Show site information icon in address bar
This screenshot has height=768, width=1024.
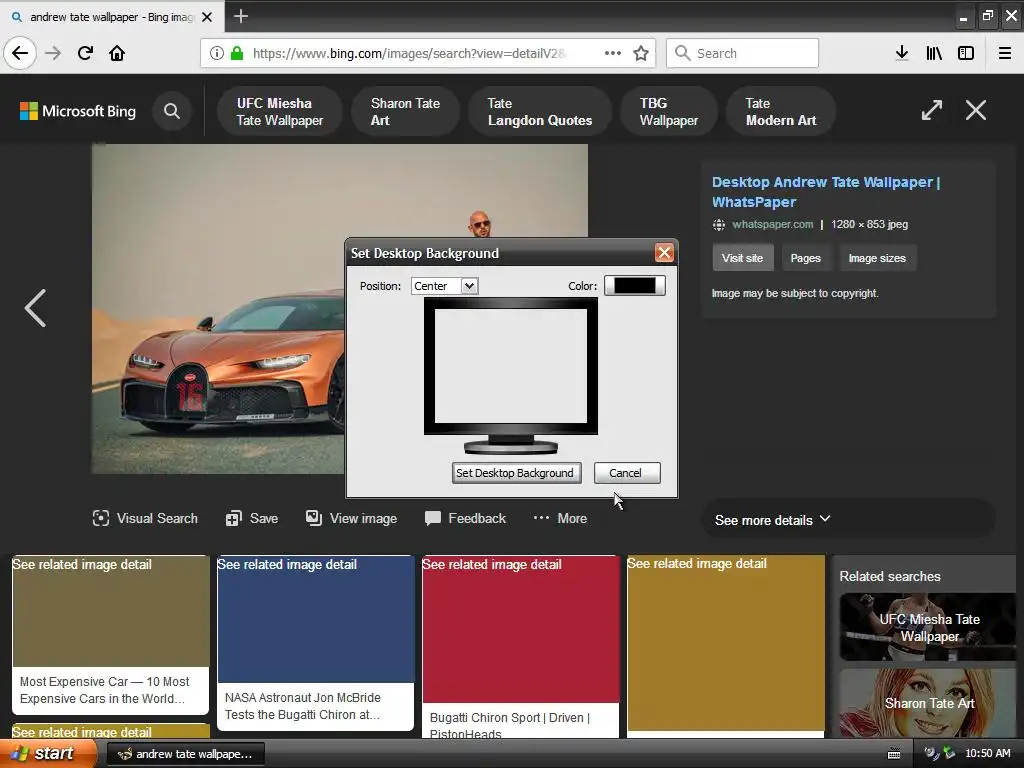pyautogui.click(x=217, y=53)
